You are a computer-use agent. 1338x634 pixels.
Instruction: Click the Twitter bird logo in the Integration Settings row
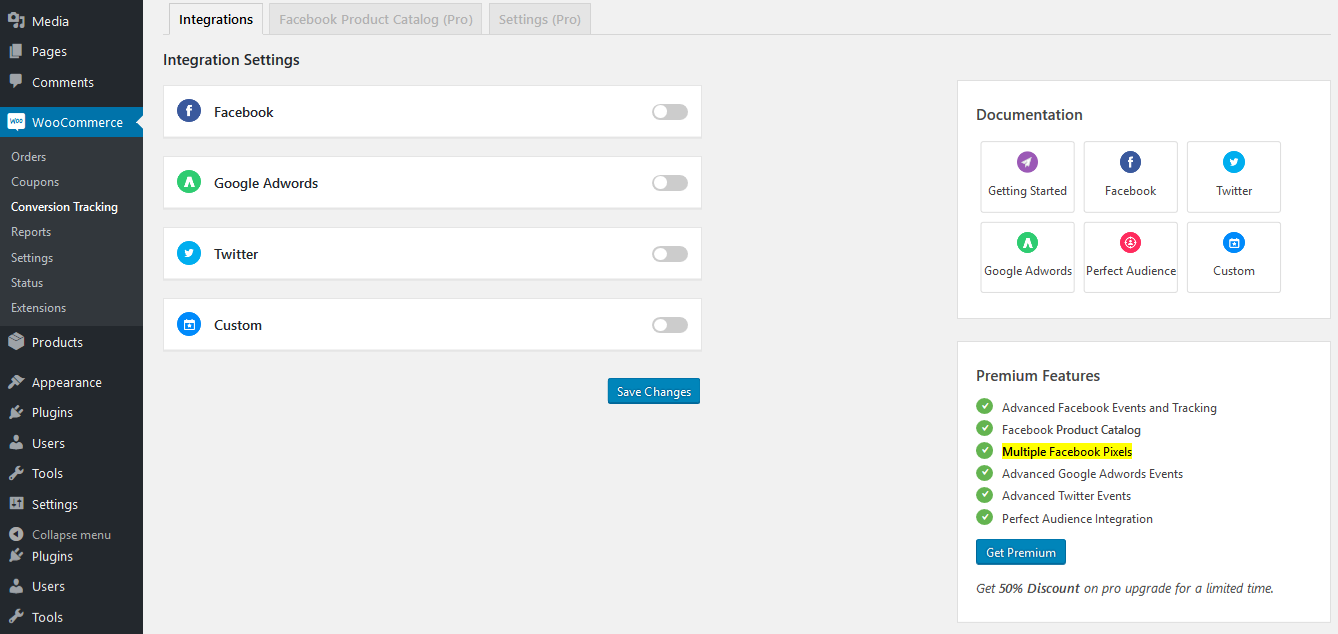[x=189, y=253]
